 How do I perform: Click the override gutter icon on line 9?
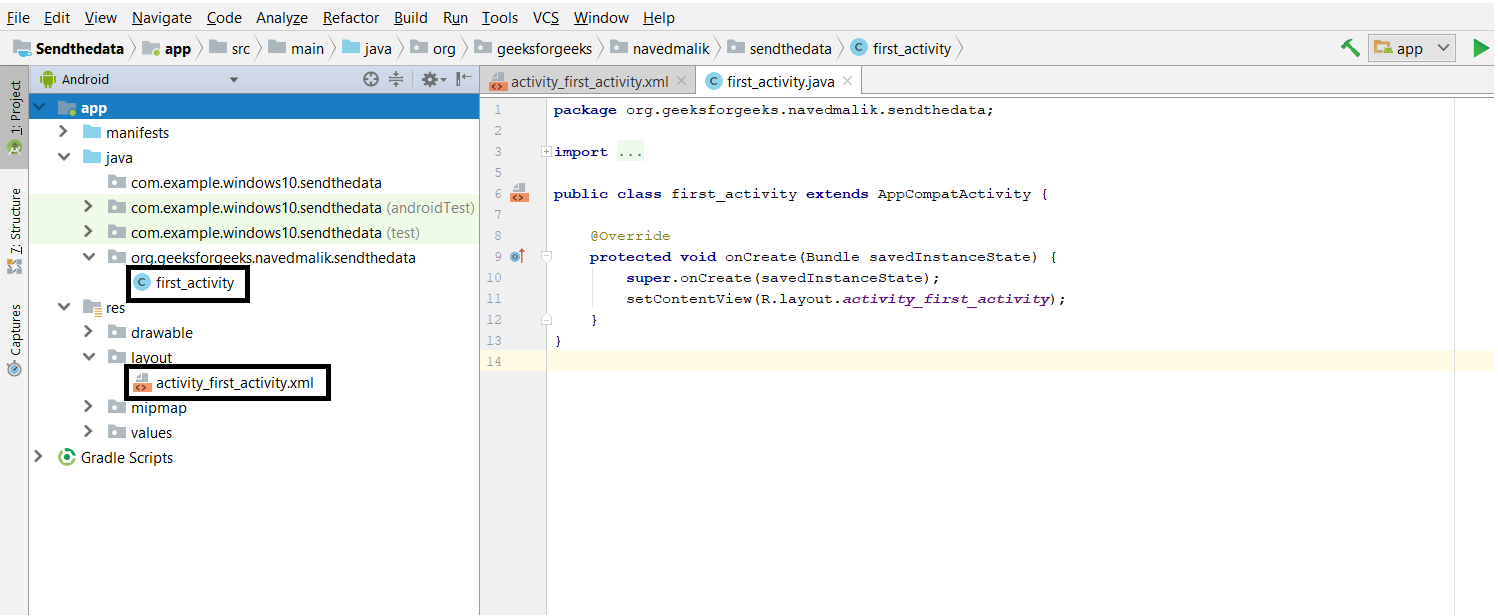point(516,257)
